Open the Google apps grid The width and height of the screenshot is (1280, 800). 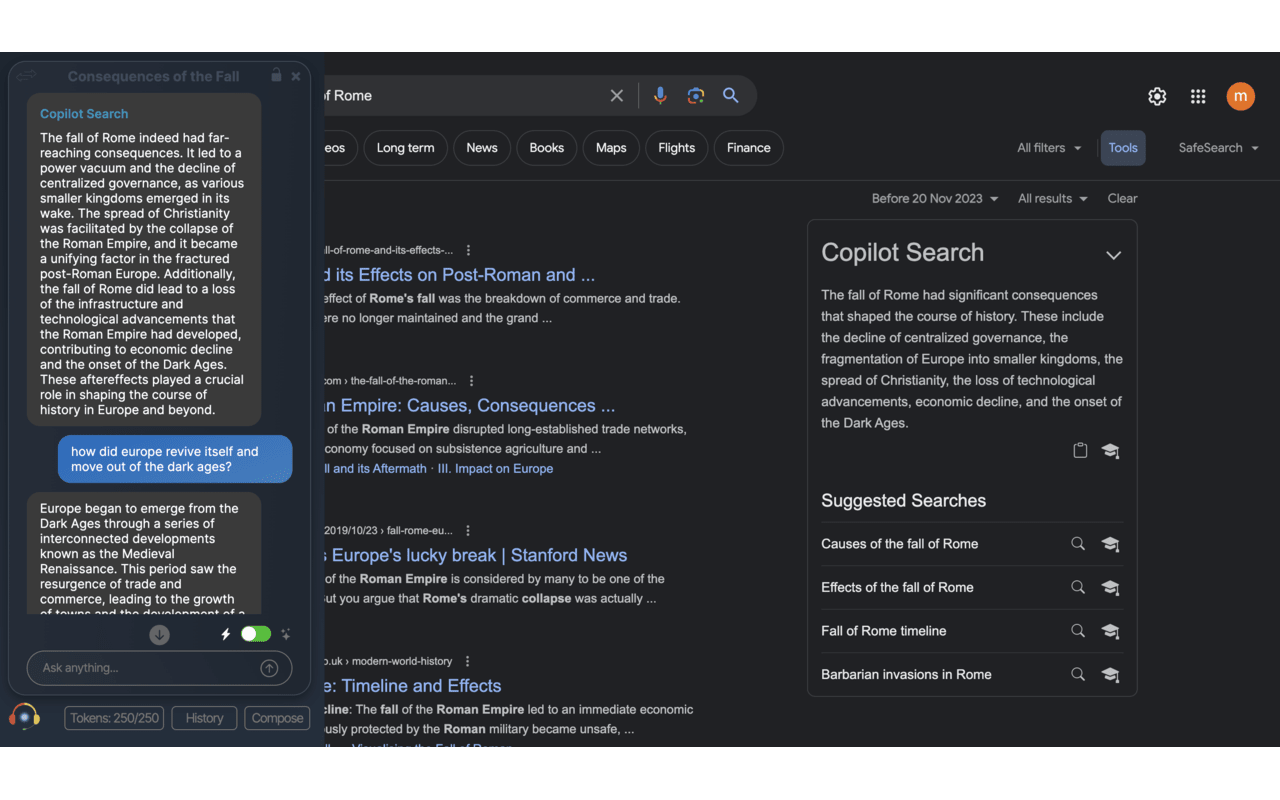click(x=1198, y=96)
